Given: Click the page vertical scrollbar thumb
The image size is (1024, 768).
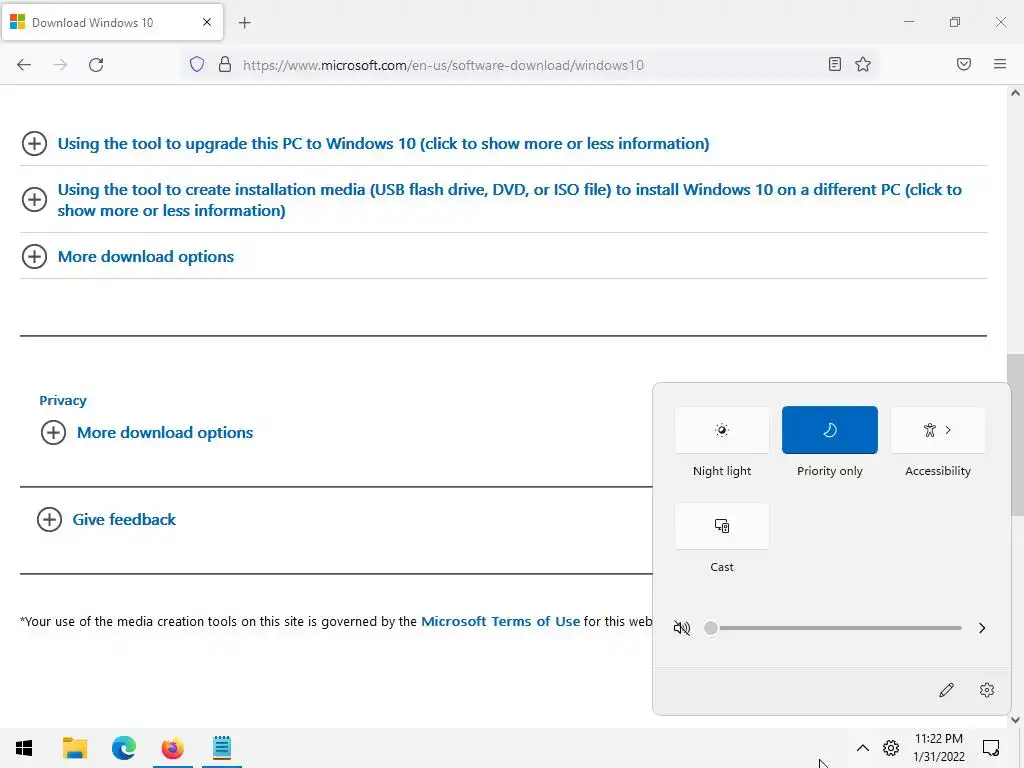Looking at the screenshot, I should (1015, 434).
